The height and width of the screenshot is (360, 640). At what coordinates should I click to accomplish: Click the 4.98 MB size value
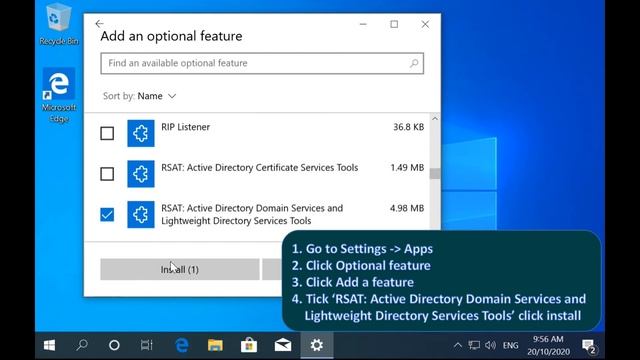pos(407,208)
